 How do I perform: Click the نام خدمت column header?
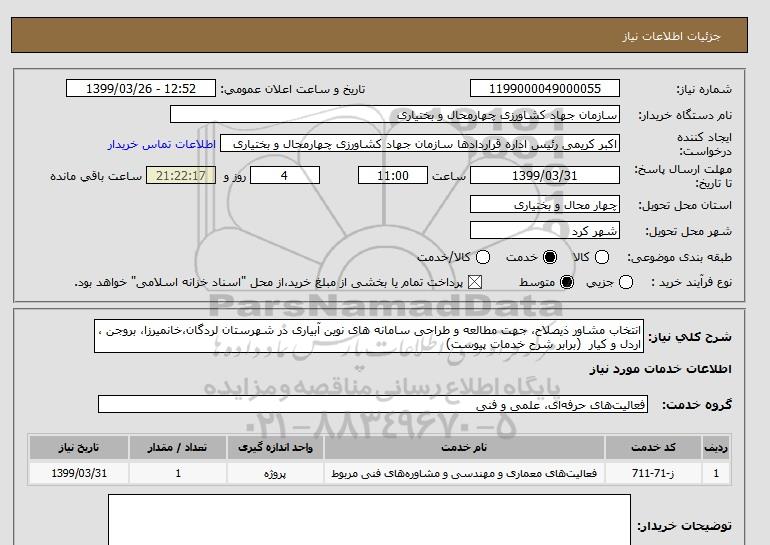(464, 447)
